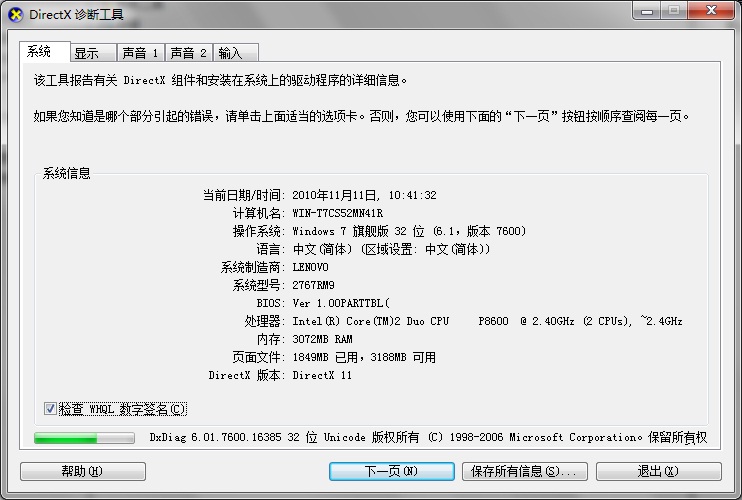Click system model value 2767RM9
742x500 pixels.
(313, 285)
